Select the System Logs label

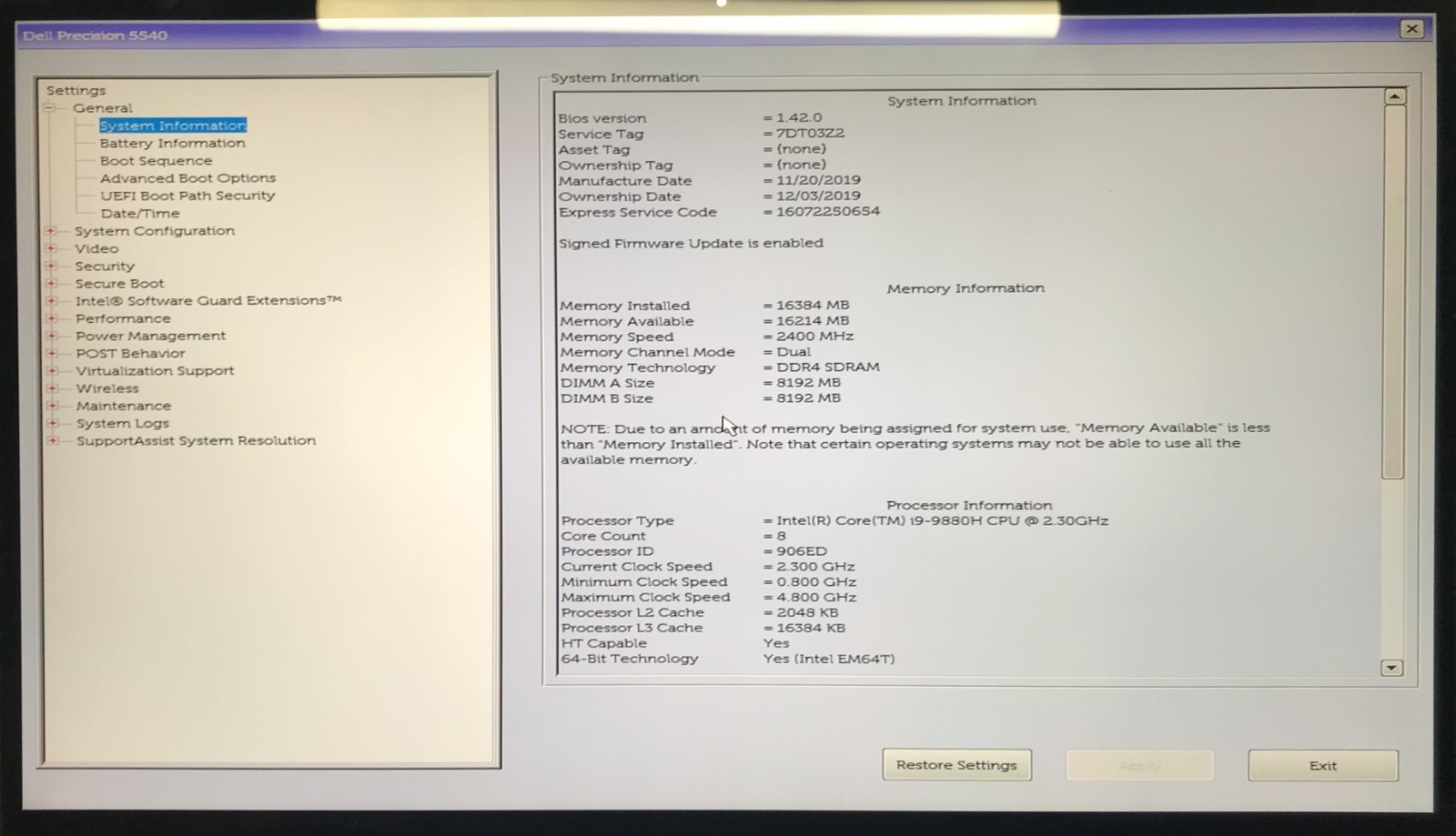(x=123, y=423)
